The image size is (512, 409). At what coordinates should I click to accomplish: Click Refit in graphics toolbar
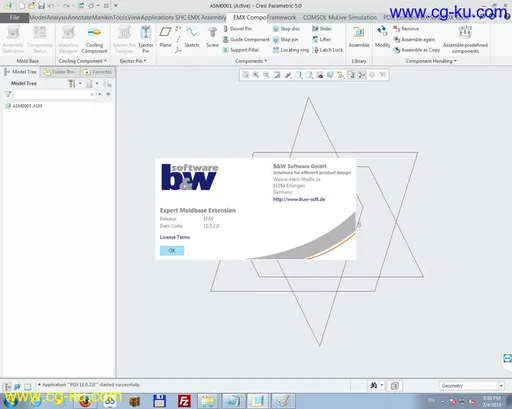[x=245, y=75]
